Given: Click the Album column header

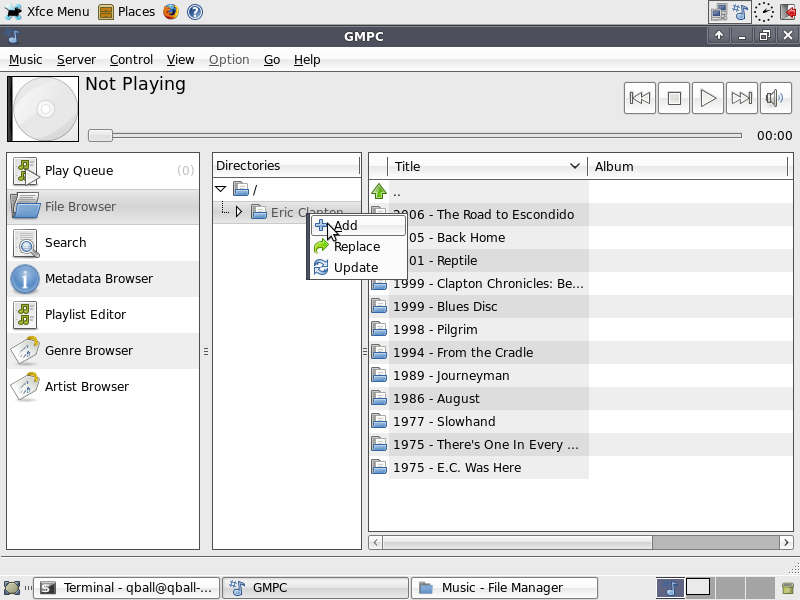Looking at the screenshot, I should (x=688, y=166).
